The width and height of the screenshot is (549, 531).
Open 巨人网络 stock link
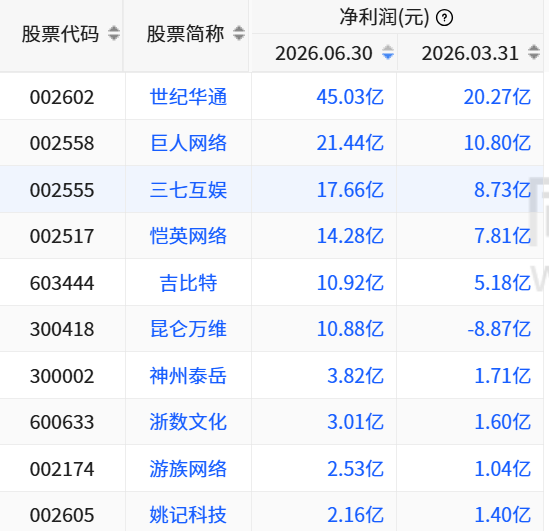188,143
